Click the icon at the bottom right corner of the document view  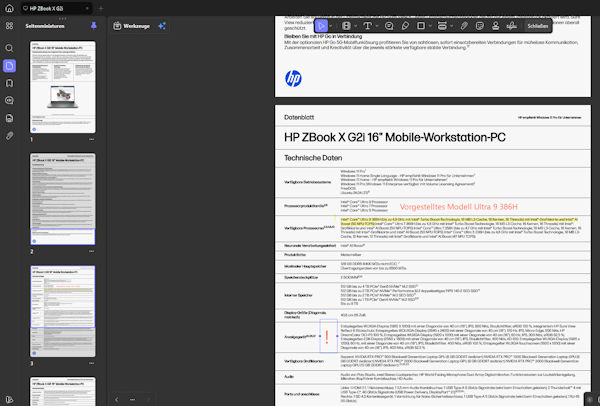[x=590, y=400]
